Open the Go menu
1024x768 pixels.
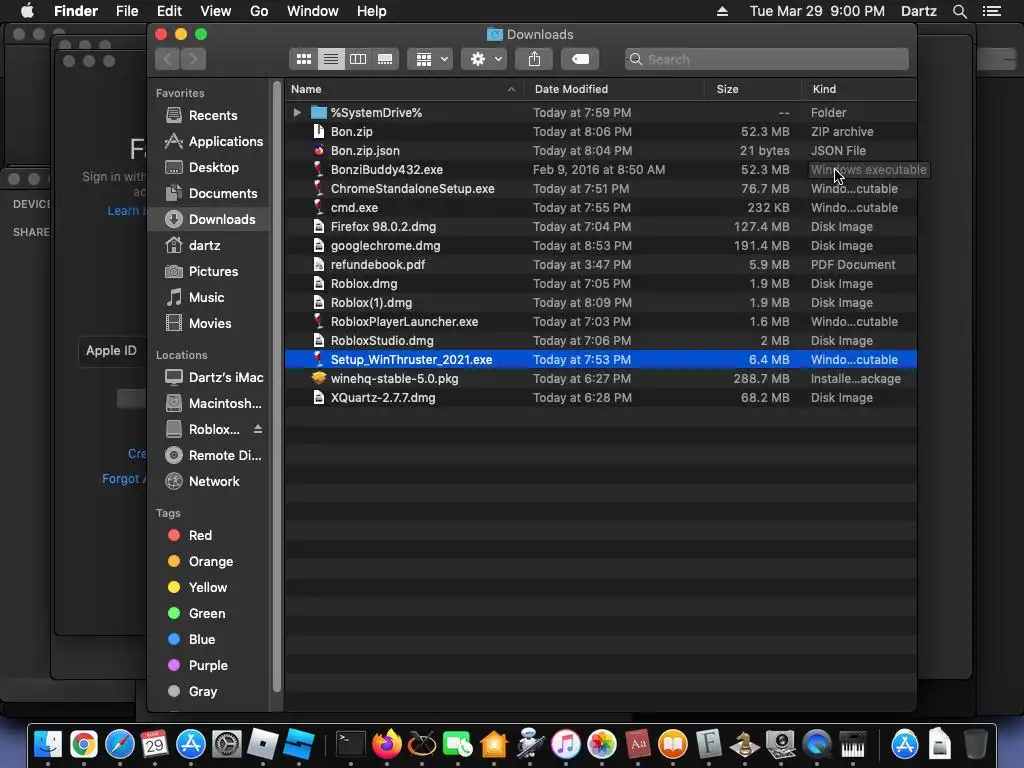click(259, 11)
